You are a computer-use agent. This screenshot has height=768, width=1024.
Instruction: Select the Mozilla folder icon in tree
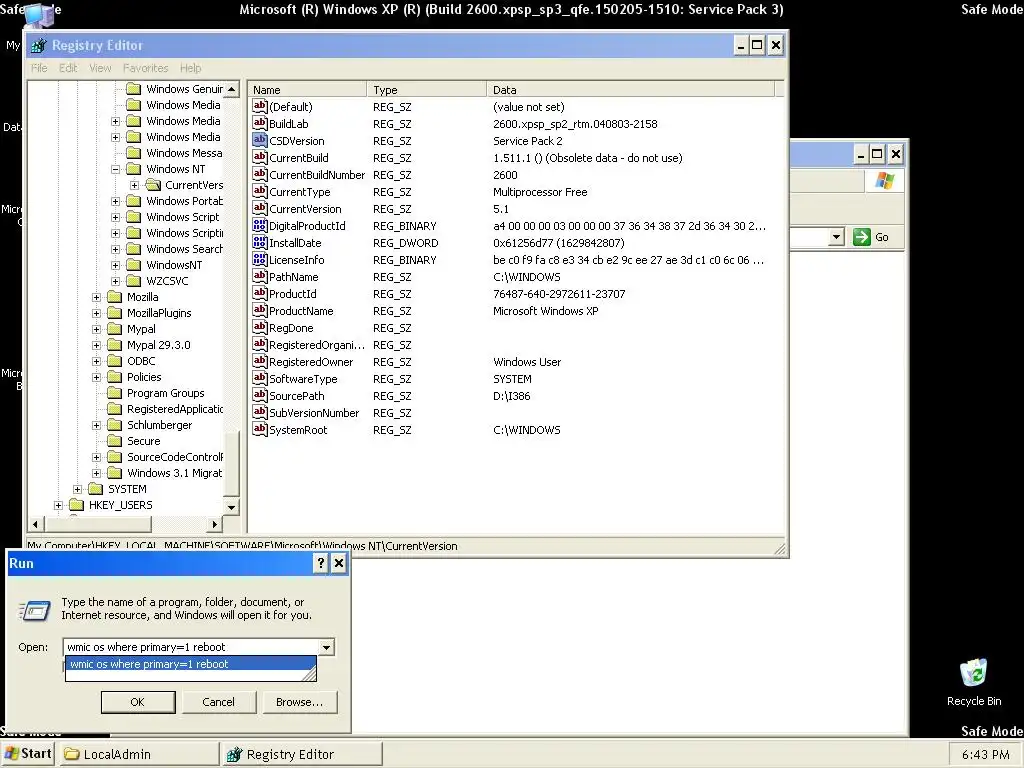coord(114,297)
